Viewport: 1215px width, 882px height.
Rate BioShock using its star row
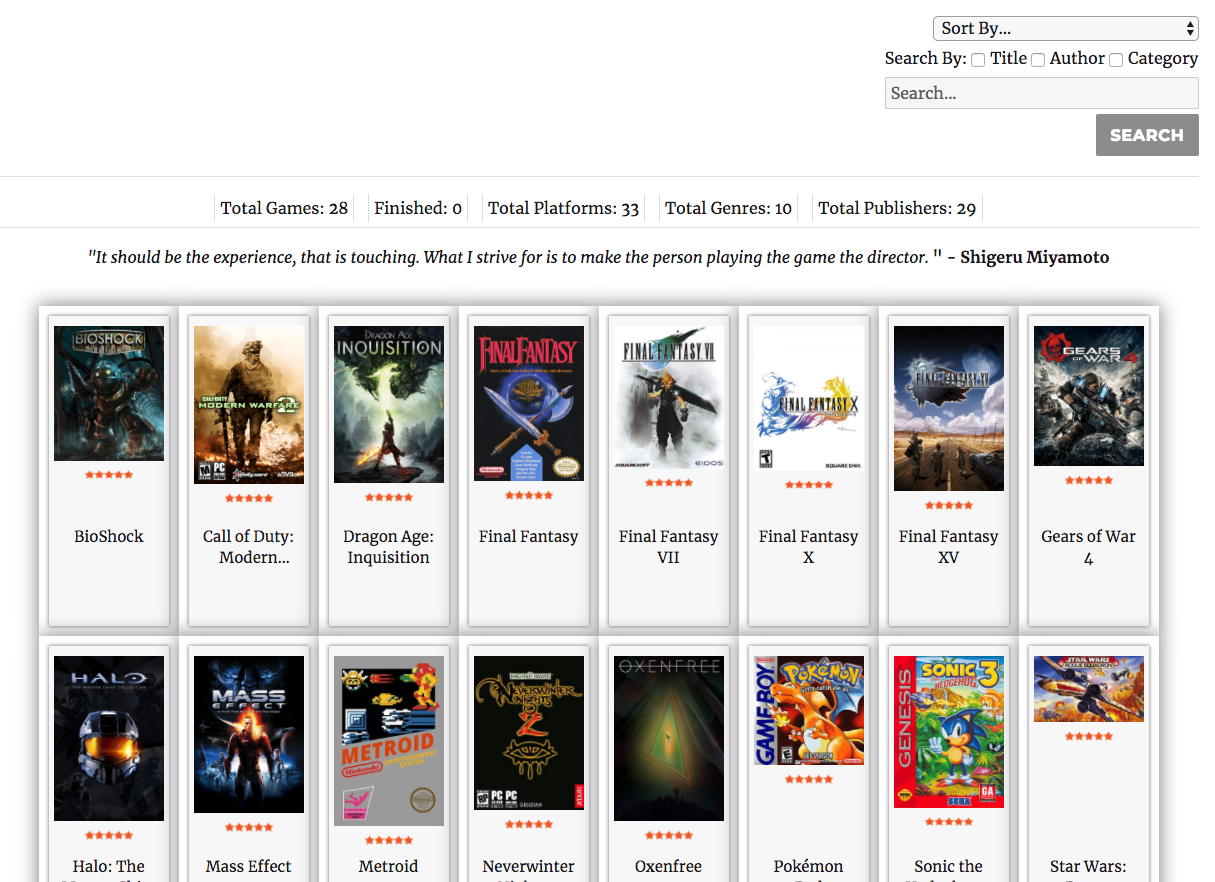pos(109,475)
